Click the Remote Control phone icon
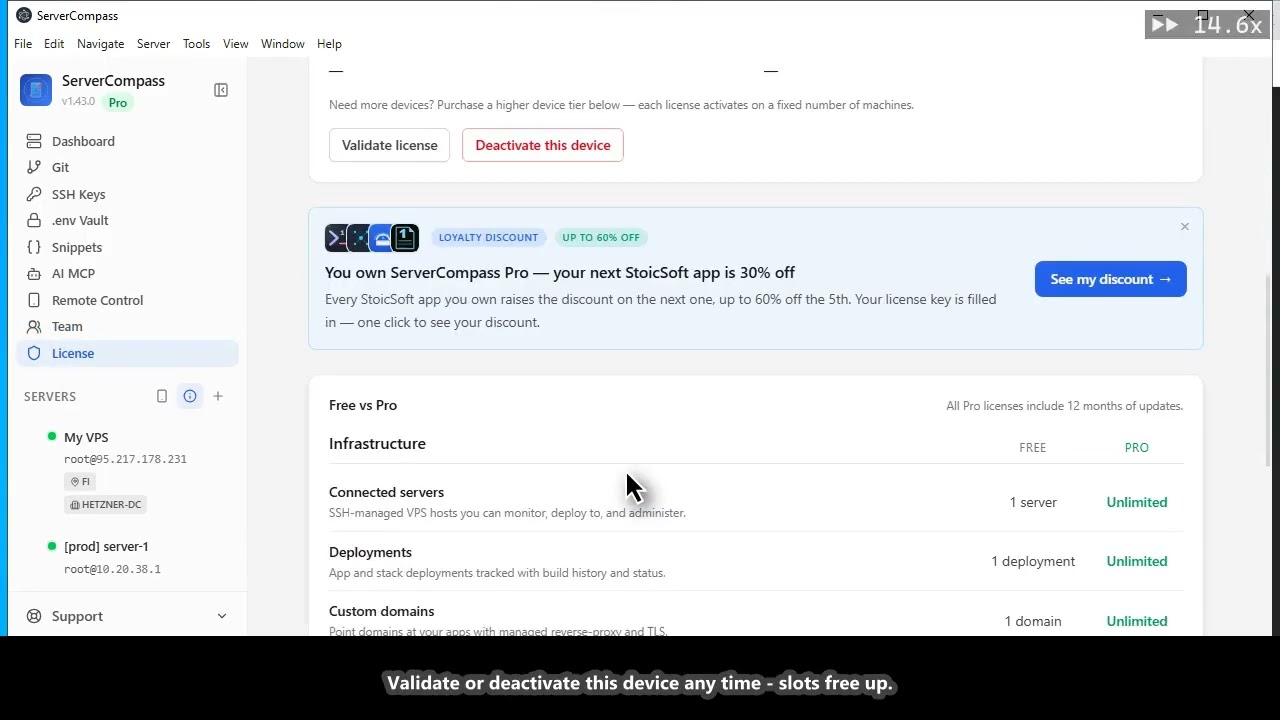 pos(34,300)
